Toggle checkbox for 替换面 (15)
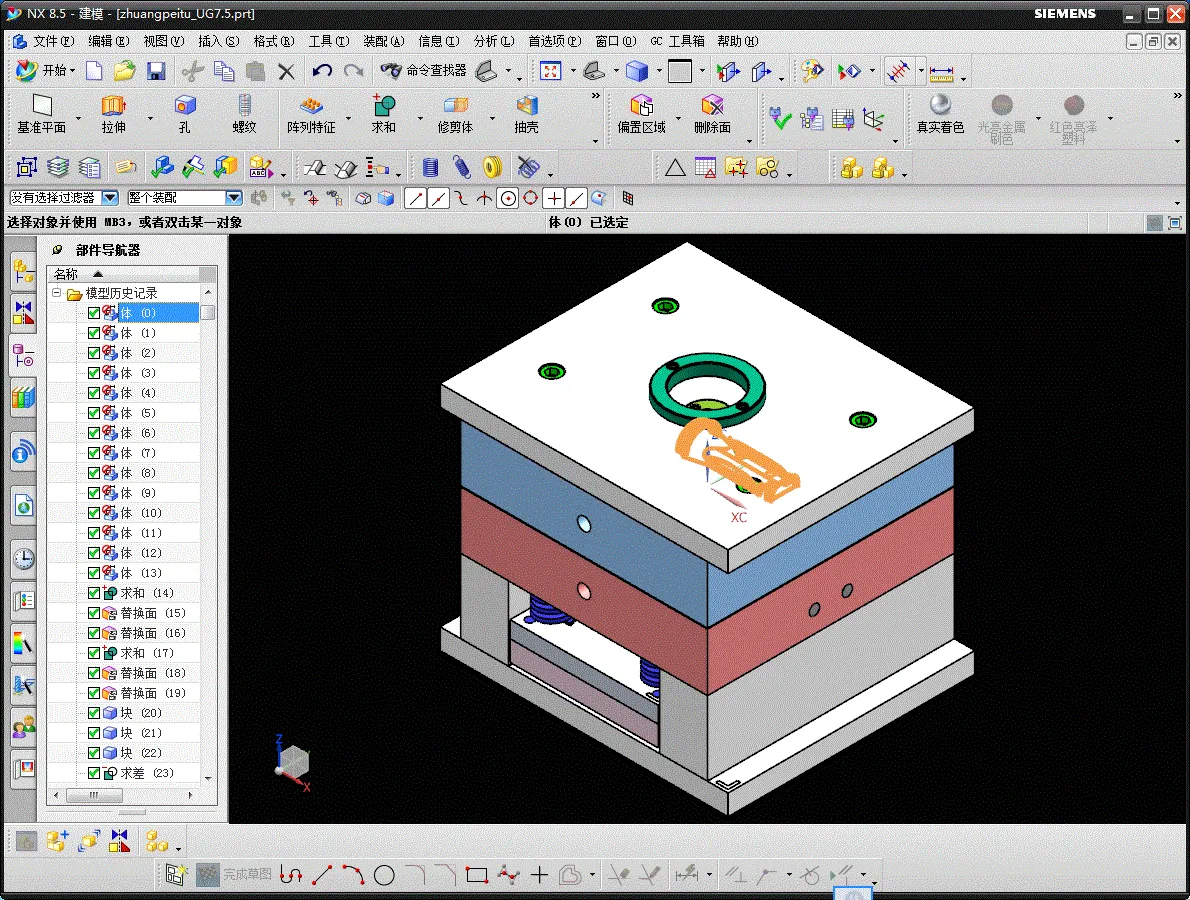The height and width of the screenshot is (900, 1190). 94,613
